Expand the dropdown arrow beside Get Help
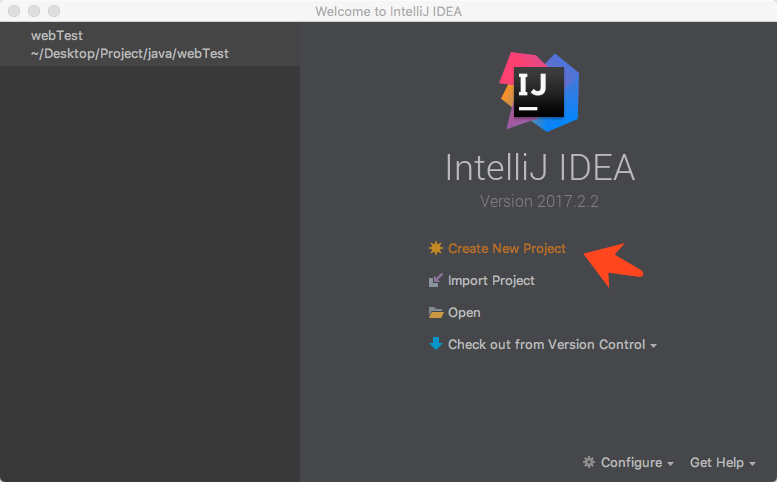 click(x=752, y=464)
